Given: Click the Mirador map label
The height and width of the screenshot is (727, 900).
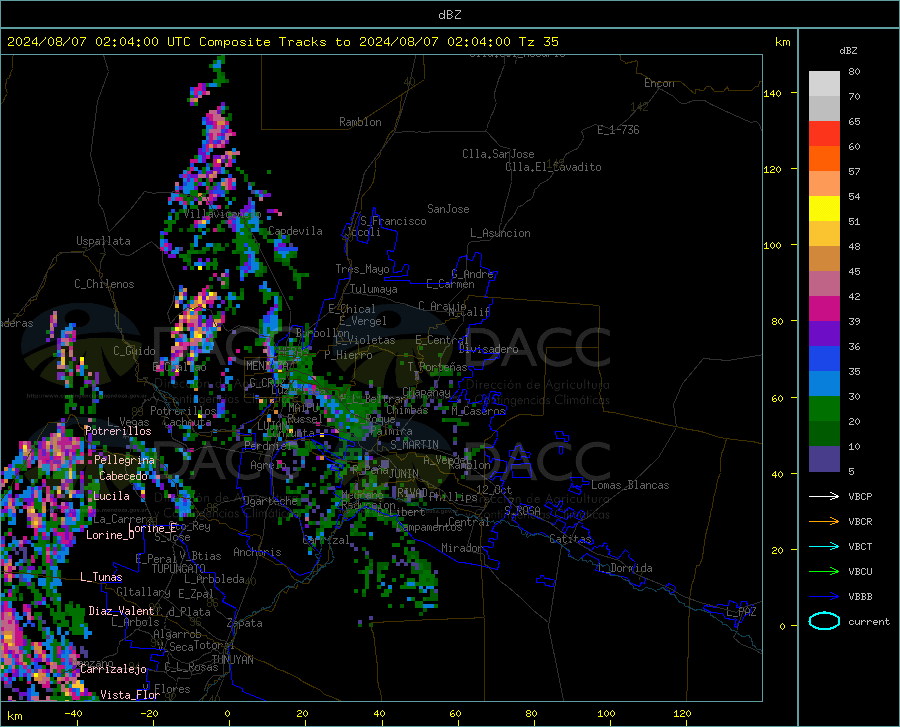Looking at the screenshot, I should 462,548.
